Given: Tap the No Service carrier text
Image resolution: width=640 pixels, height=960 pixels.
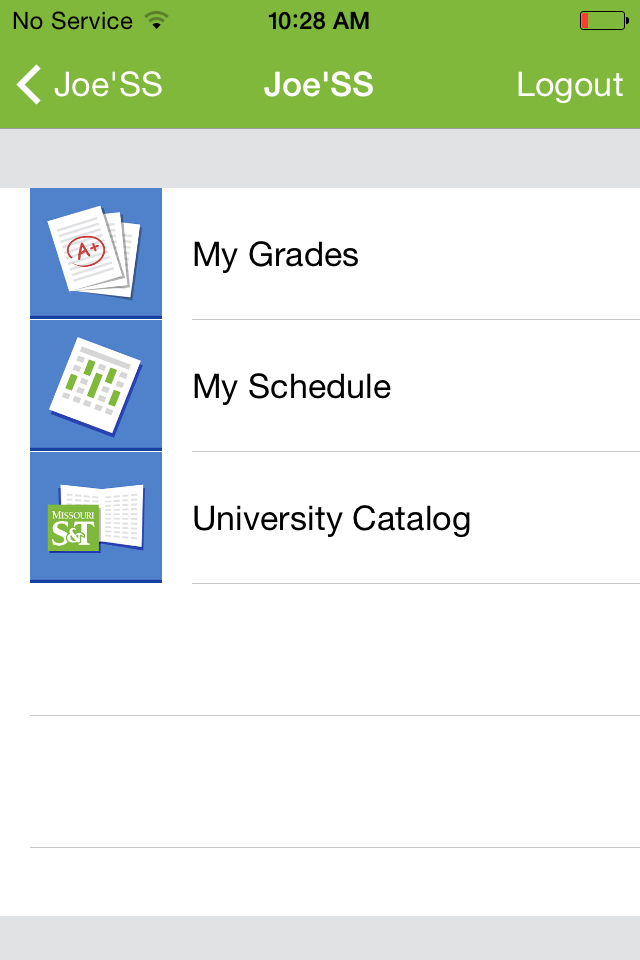Looking at the screenshot, I should 73,21.
